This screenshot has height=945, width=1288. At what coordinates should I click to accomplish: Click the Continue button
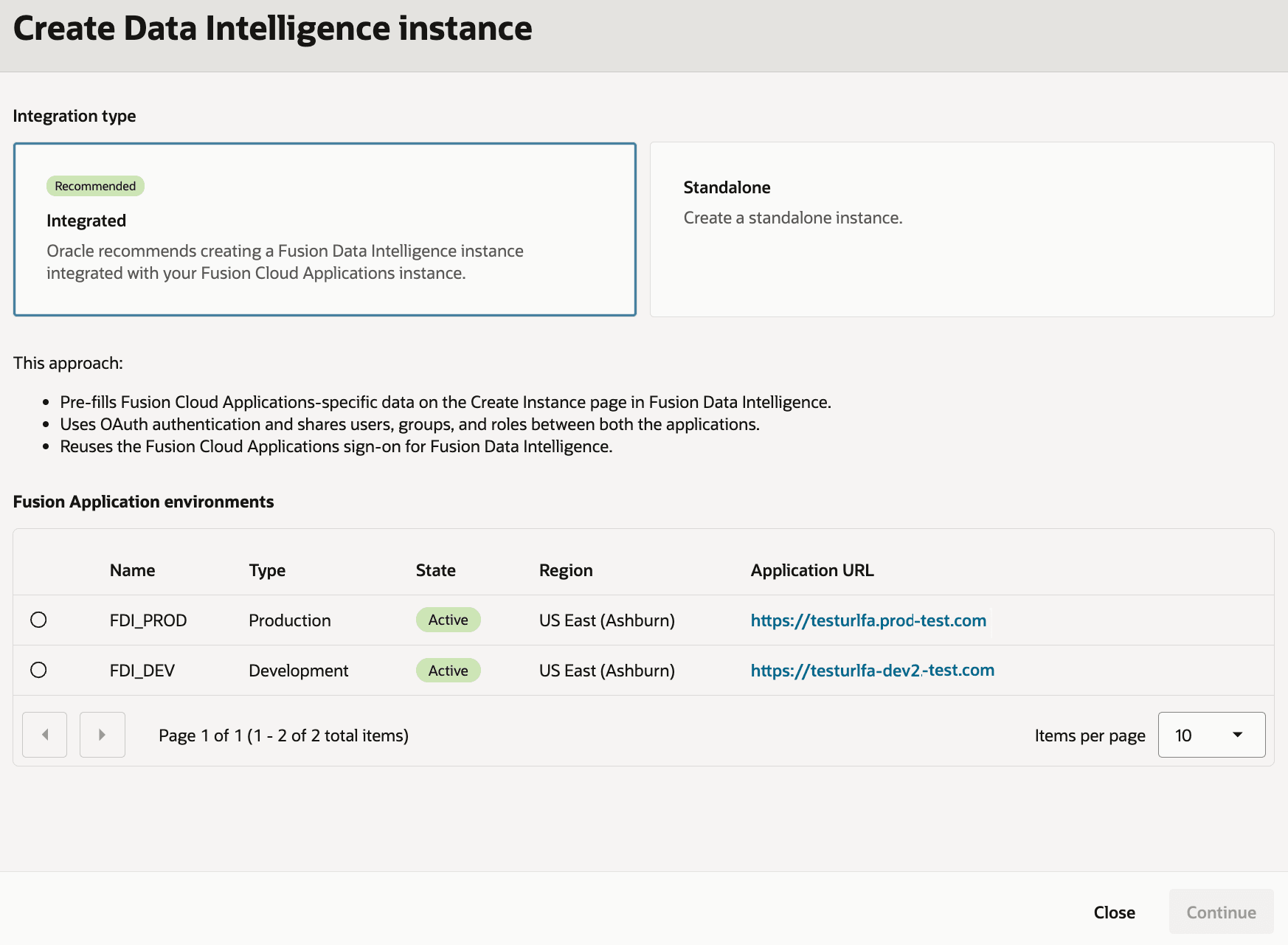[x=1221, y=913]
